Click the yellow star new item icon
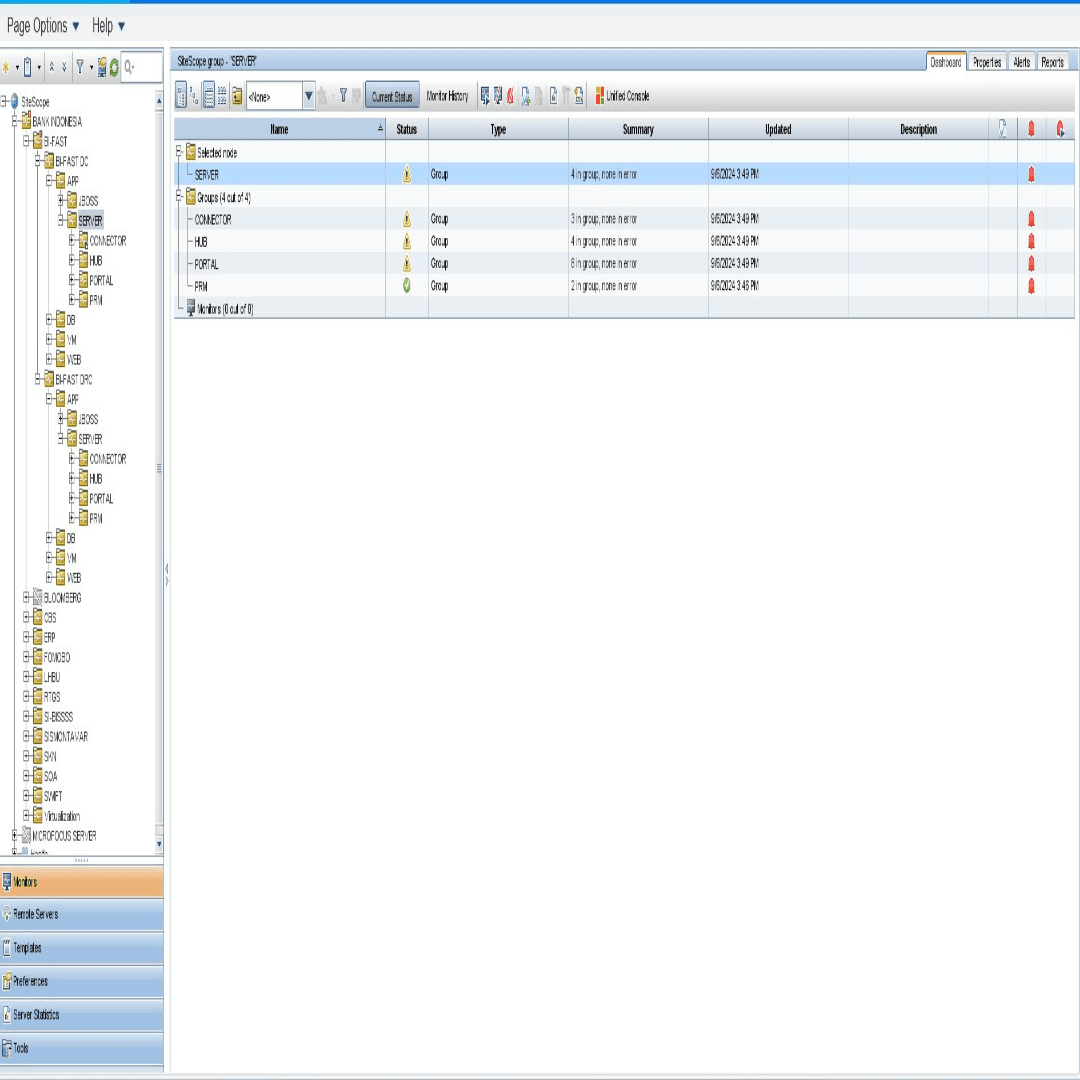1080x1080 pixels. coord(6,68)
